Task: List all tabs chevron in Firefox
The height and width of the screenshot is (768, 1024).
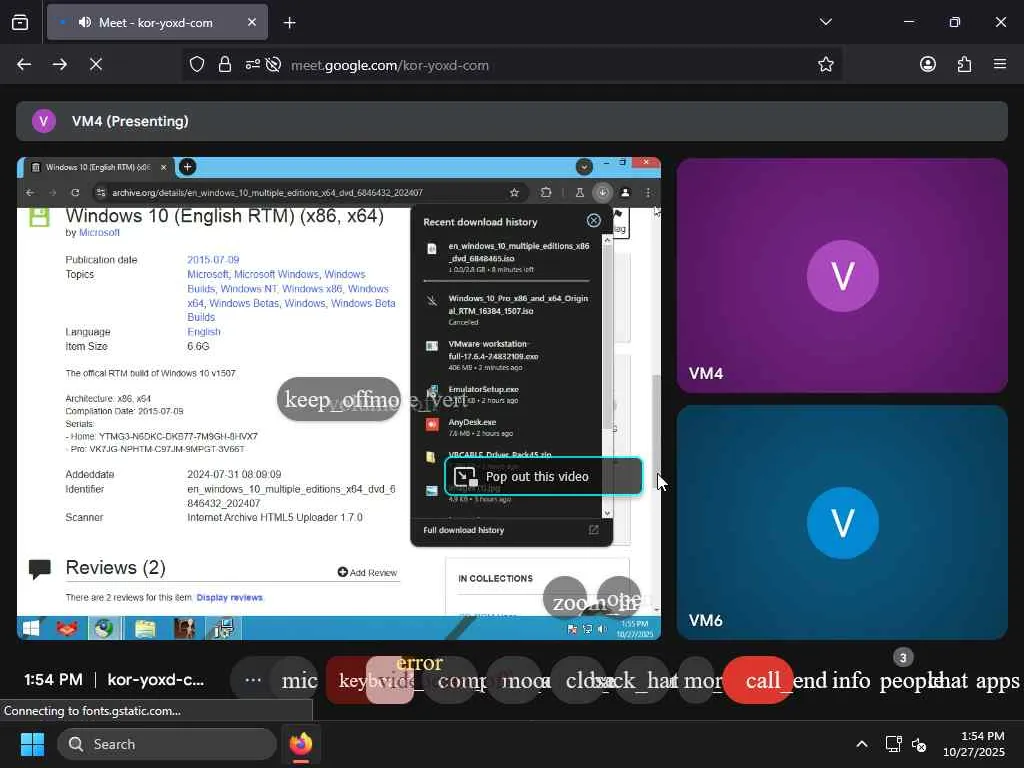Action: [825, 22]
